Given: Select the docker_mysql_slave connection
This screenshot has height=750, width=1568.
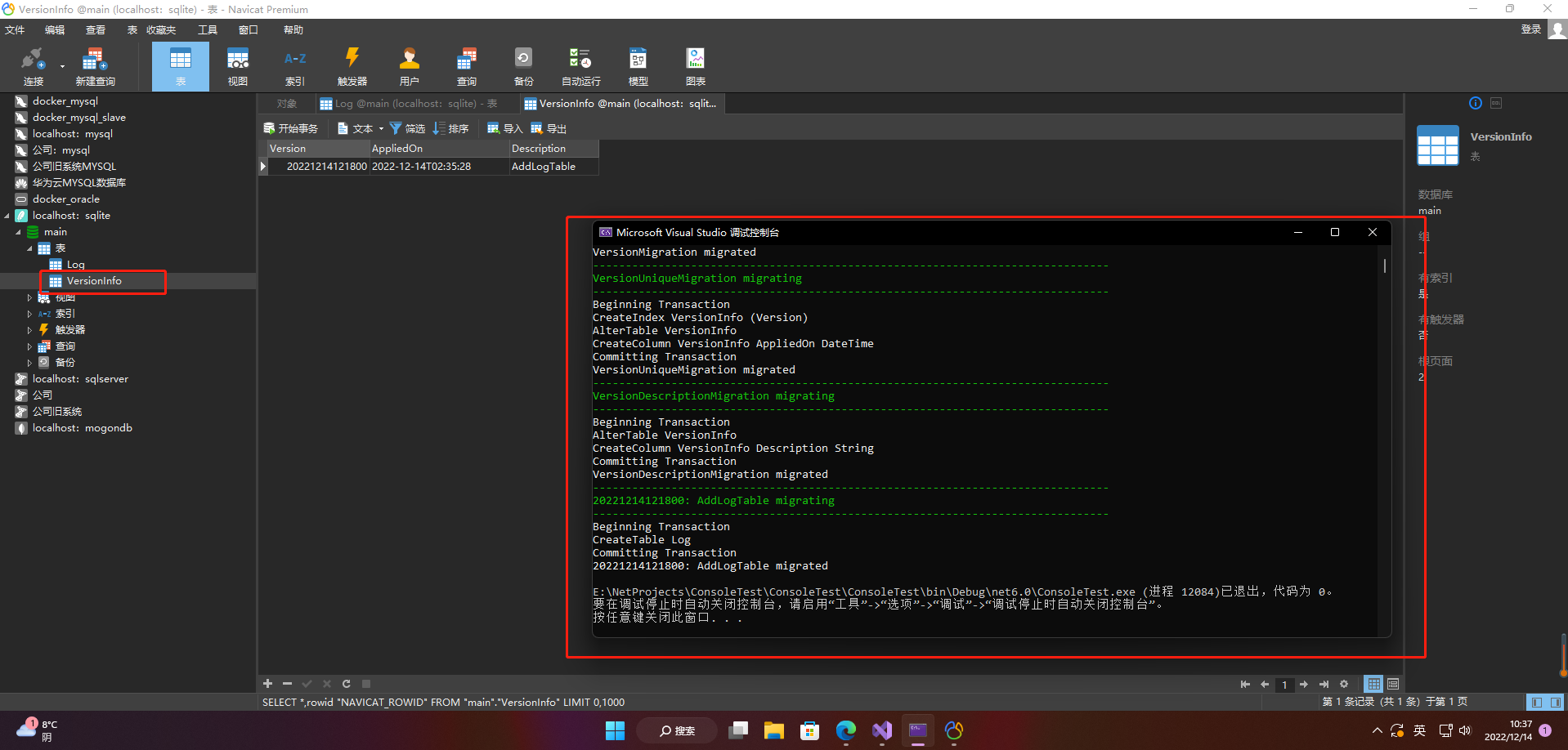Looking at the screenshot, I should click(x=78, y=118).
